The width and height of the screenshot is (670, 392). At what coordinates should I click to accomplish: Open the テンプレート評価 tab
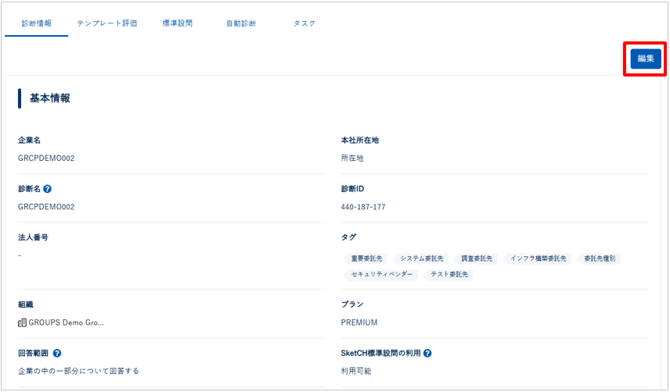click(x=107, y=23)
